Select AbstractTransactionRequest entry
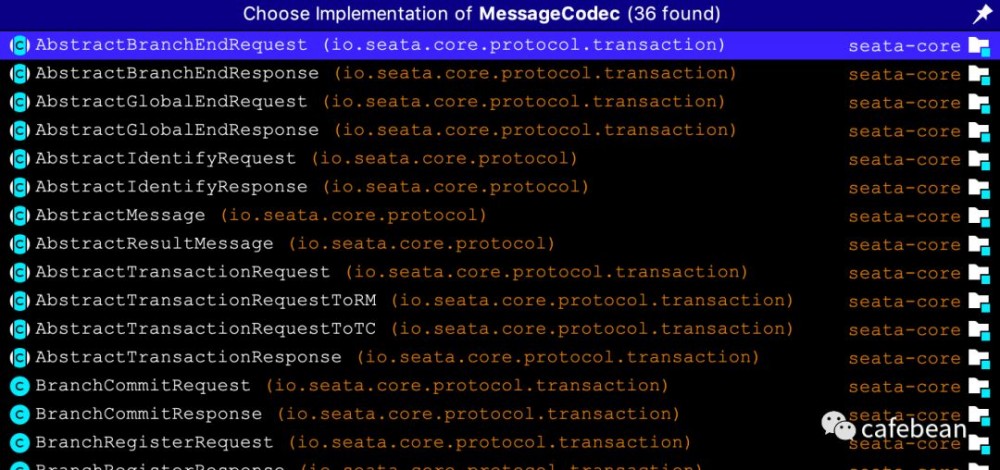Viewport: 1000px width, 470px height. (182, 272)
